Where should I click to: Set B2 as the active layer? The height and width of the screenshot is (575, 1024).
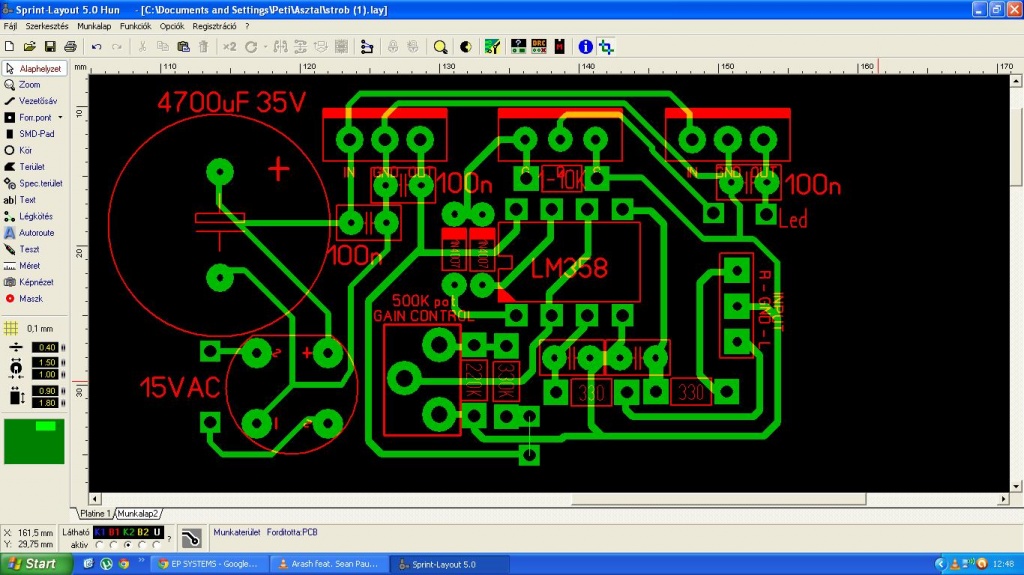[x=142, y=545]
